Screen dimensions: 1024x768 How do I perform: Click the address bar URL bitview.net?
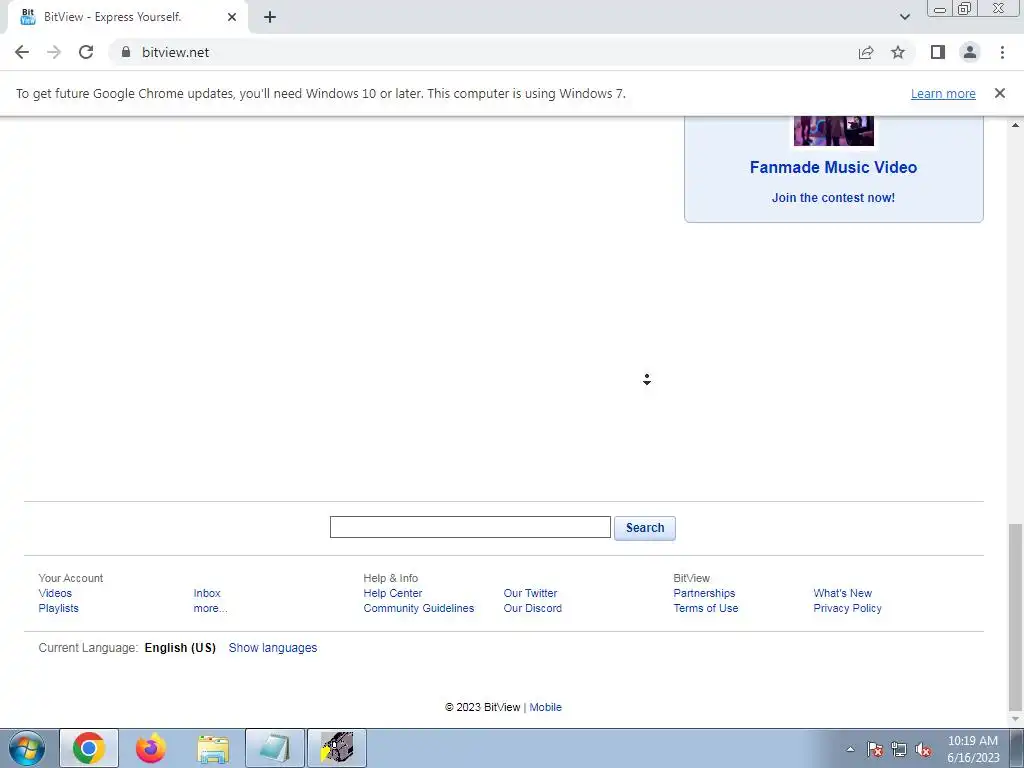175,52
